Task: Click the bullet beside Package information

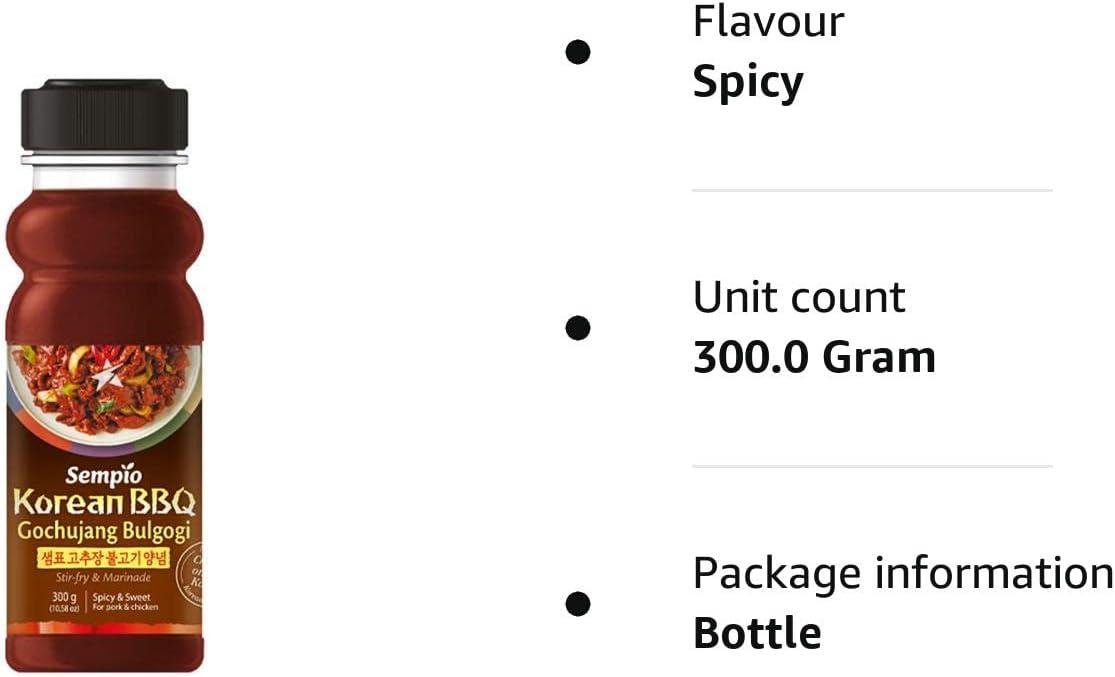Action: 577,604
